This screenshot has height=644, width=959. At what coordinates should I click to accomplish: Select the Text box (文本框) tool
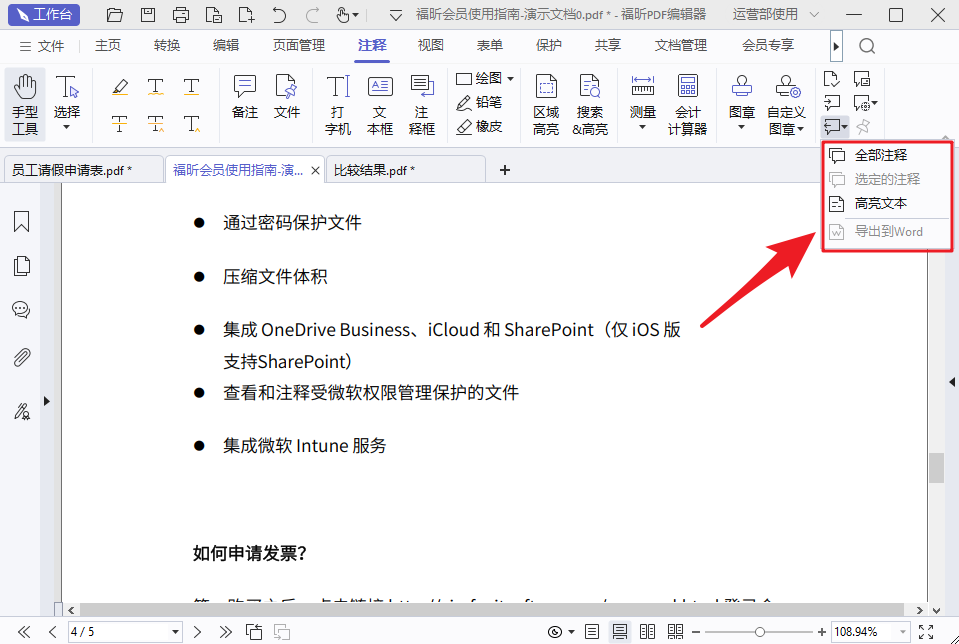click(x=380, y=104)
